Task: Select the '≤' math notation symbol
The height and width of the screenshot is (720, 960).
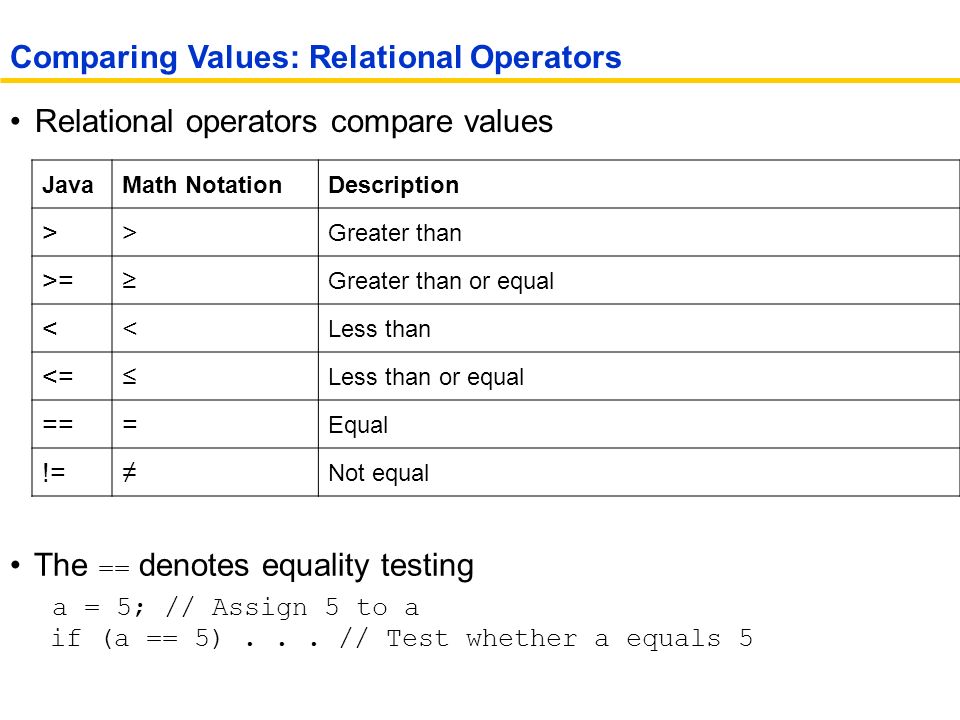Action: coord(129,376)
